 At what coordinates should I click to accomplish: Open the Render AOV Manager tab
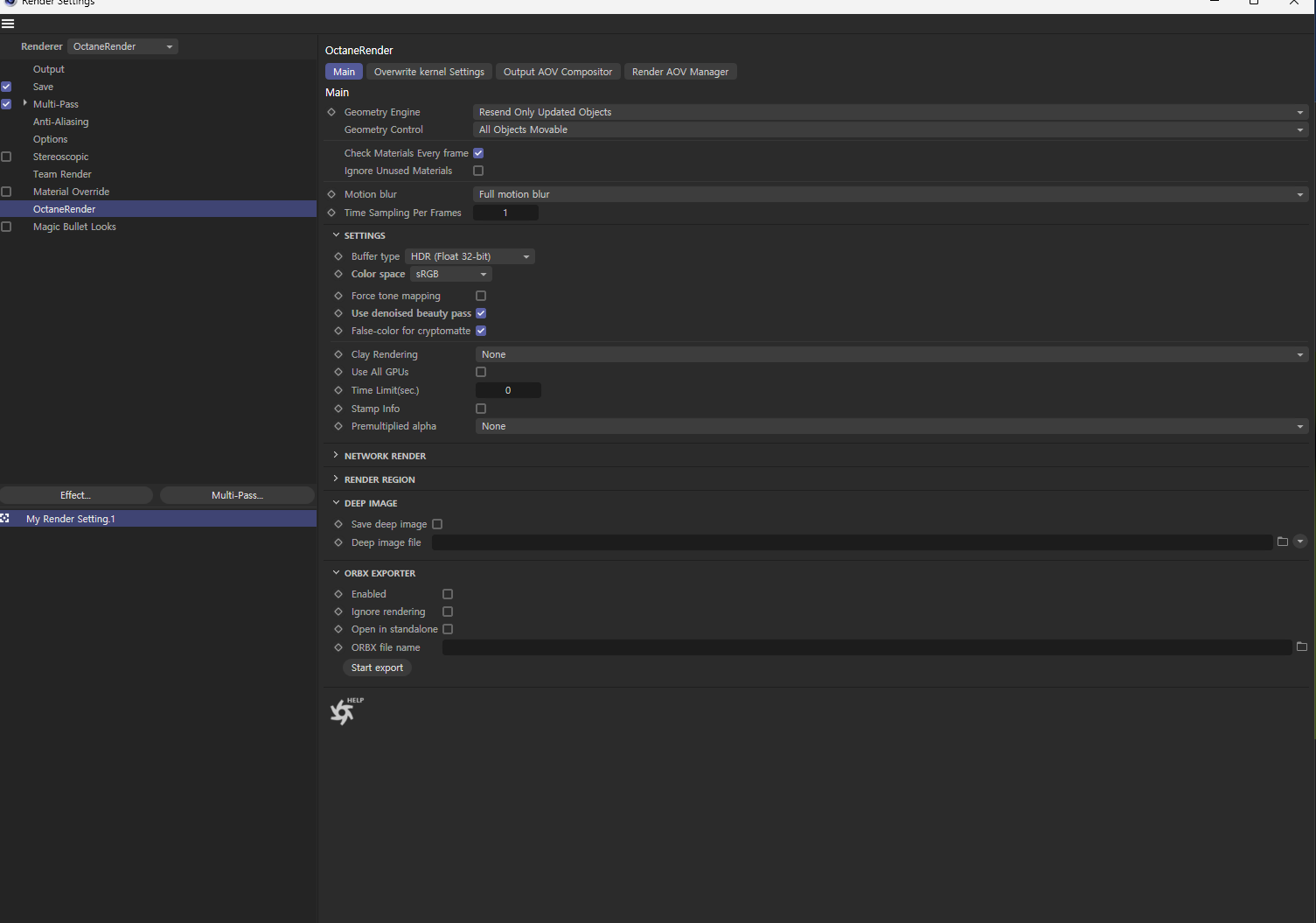tap(680, 72)
